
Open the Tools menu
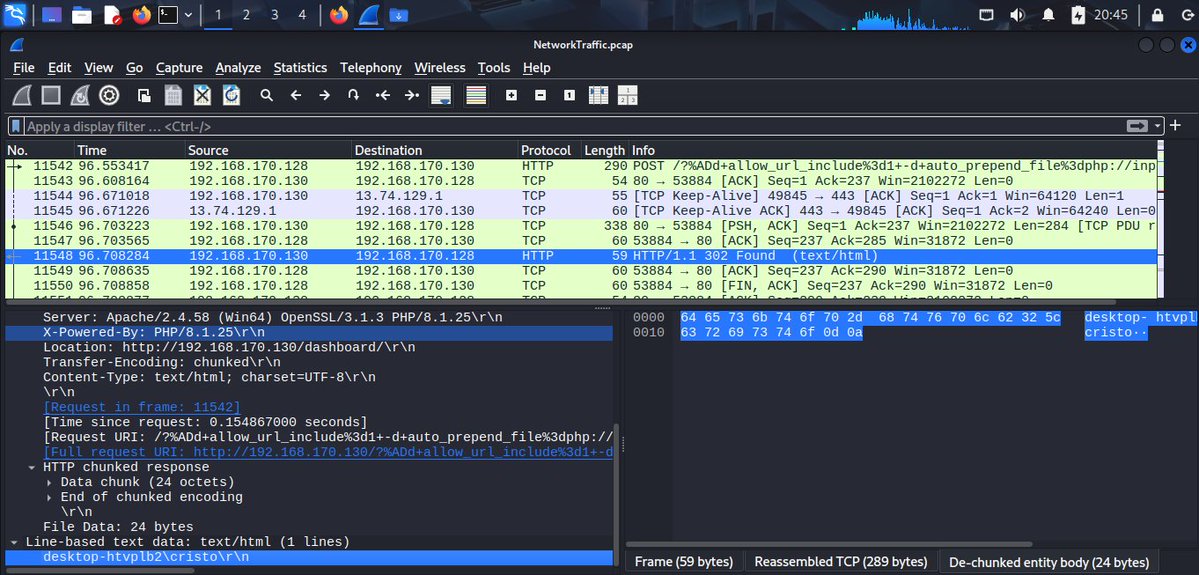[494, 67]
